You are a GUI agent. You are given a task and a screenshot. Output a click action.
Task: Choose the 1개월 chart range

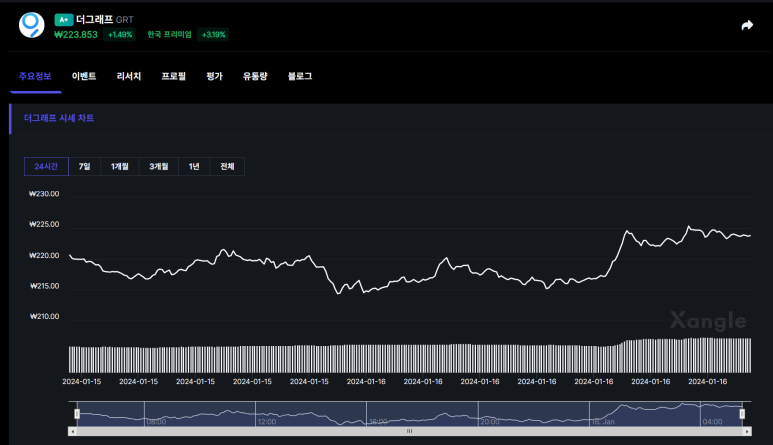click(x=120, y=167)
